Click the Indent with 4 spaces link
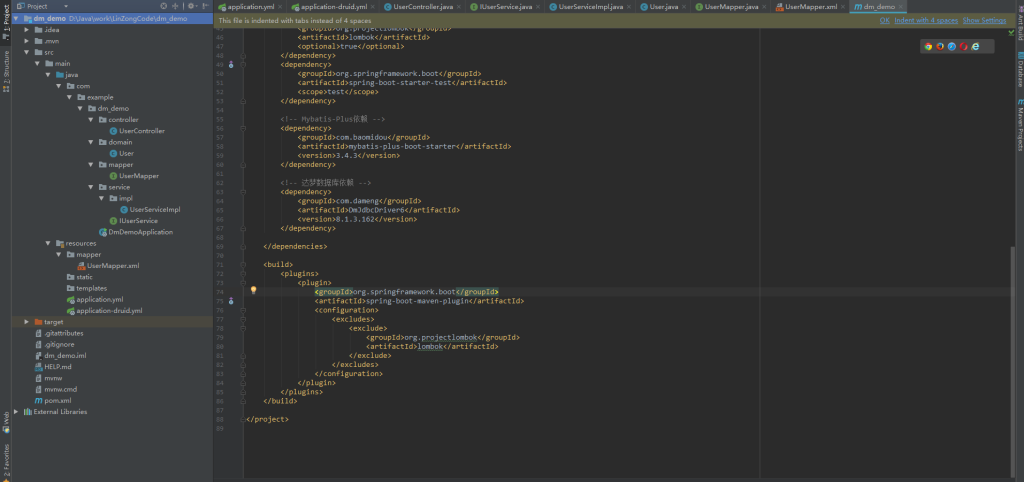Image resolution: width=1024 pixels, height=482 pixels. pos(926,20)
